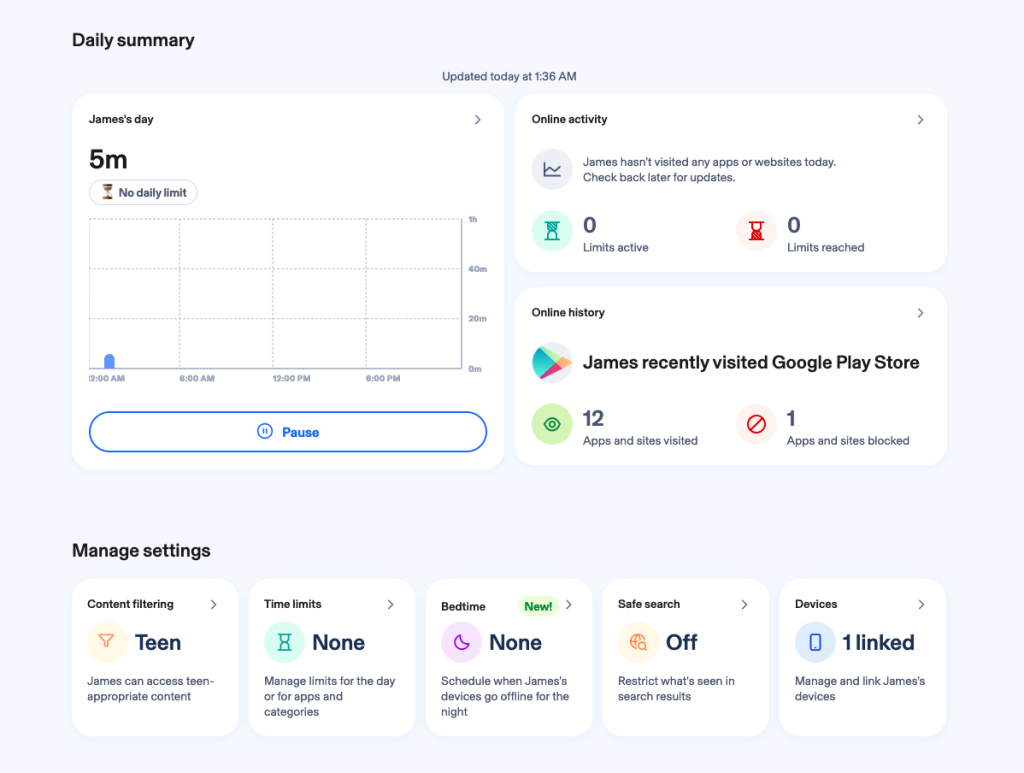Select the Bedtime None setting
This screenshot has width=1024, height=773.
[x=515, y=643]
